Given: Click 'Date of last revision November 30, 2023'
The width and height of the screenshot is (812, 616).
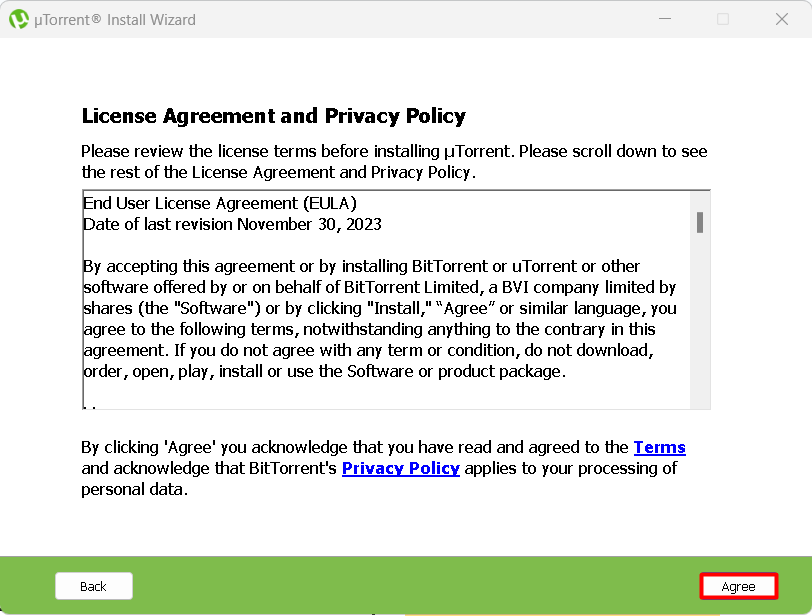Looking at the screenshot, I should 232,225.
